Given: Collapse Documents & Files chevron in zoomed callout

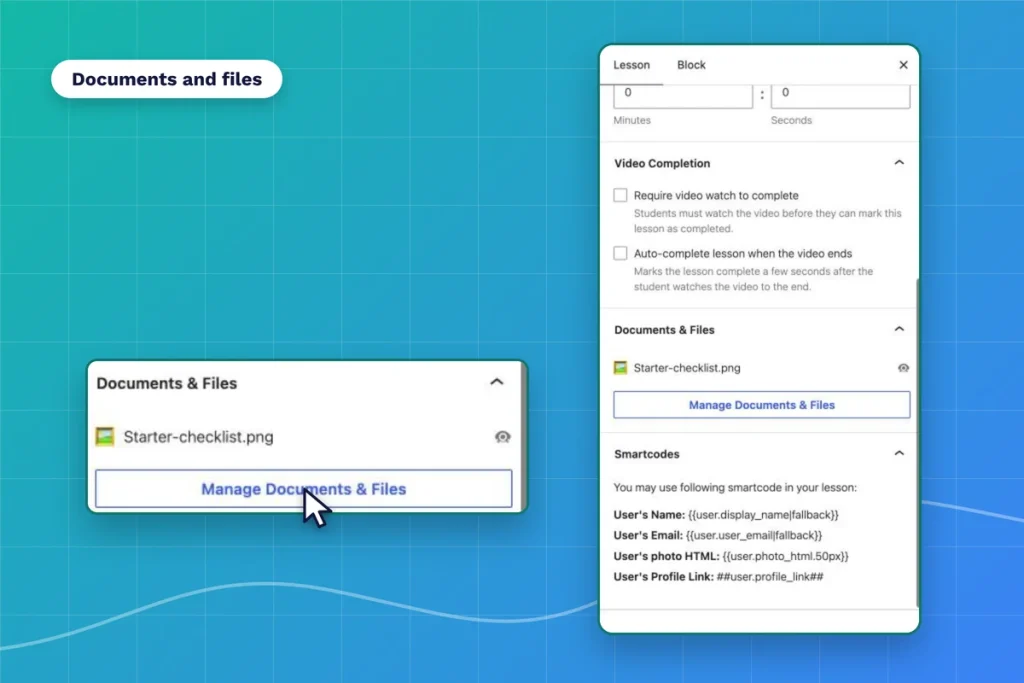Looking at the screenshot, I should pyautogui.click(x=497, y=382).
